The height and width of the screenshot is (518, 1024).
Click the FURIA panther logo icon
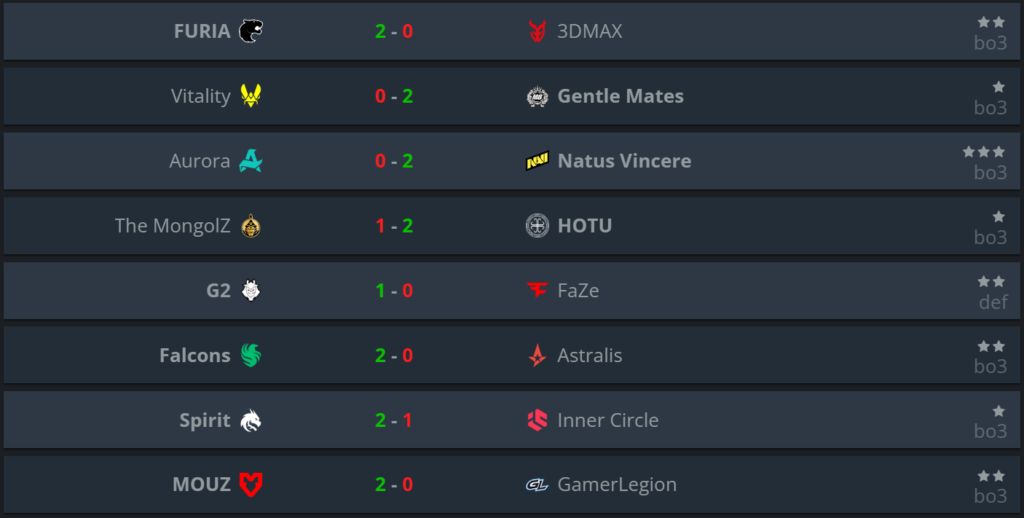pos(250,31)
